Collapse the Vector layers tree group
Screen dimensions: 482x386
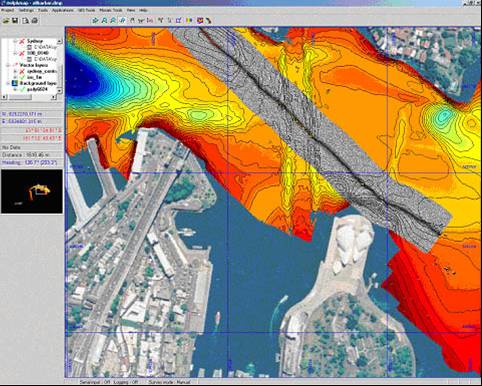click(7, 65)
